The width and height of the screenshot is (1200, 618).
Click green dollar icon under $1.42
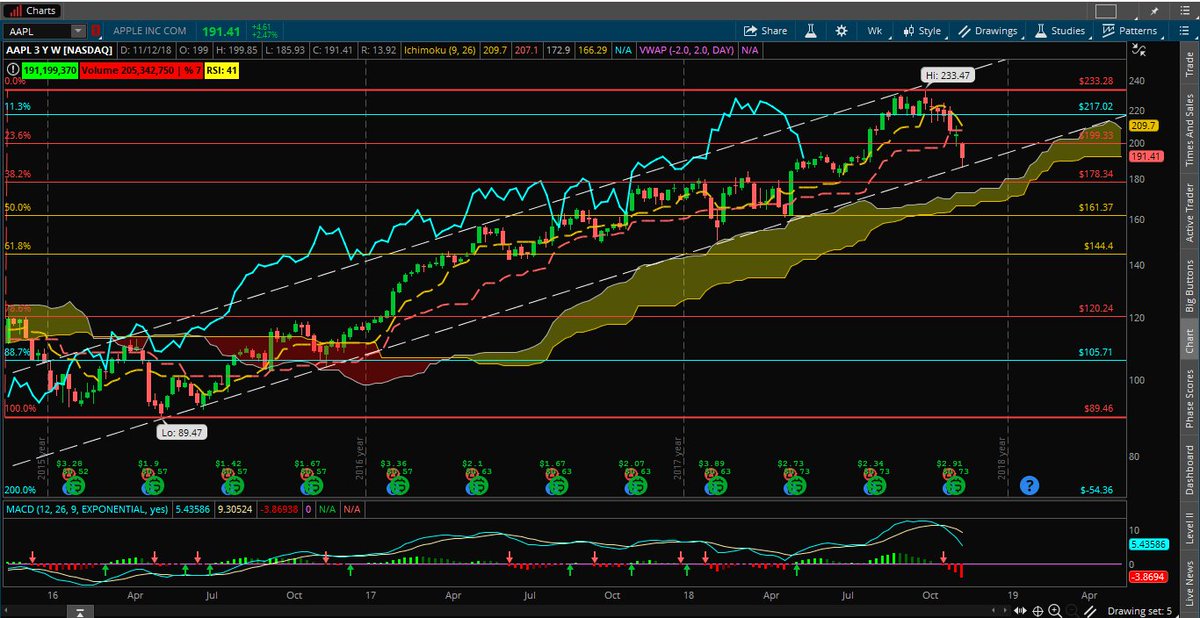(233, 485)
